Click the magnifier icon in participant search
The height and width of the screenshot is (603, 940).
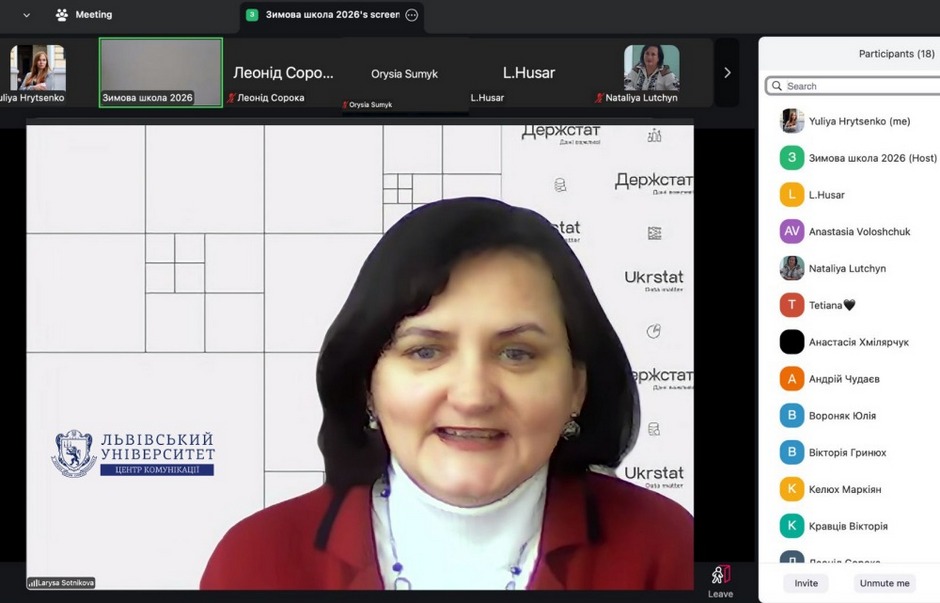pyautogui.click(x=777, y=86)
